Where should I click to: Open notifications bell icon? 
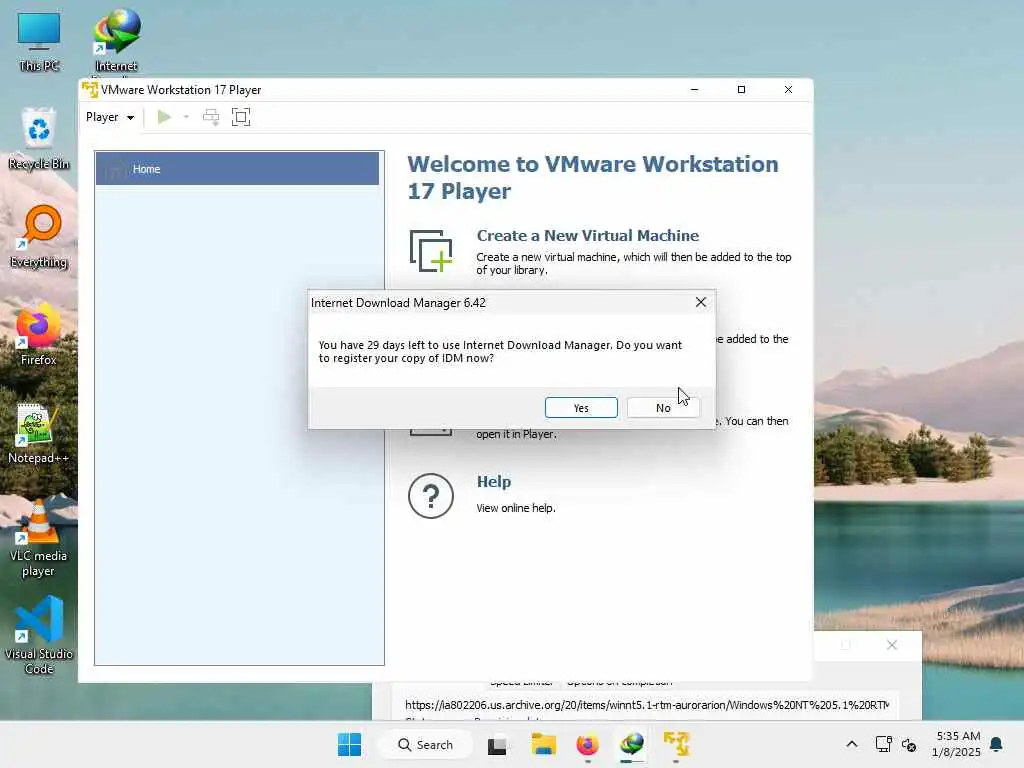point(996,744)
